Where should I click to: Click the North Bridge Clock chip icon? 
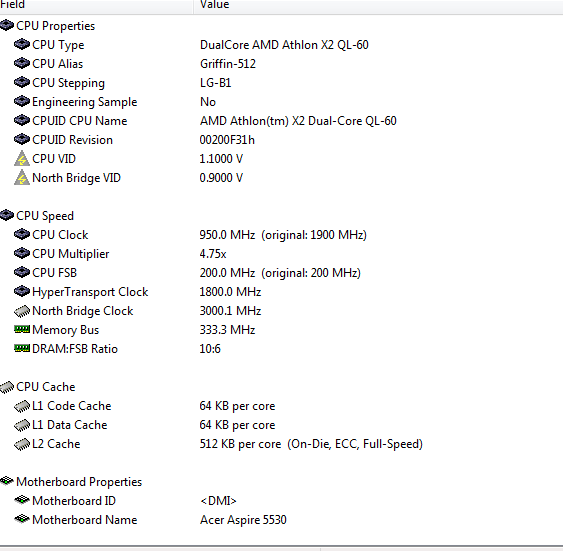pyautogui.click(x=22, y=311)
